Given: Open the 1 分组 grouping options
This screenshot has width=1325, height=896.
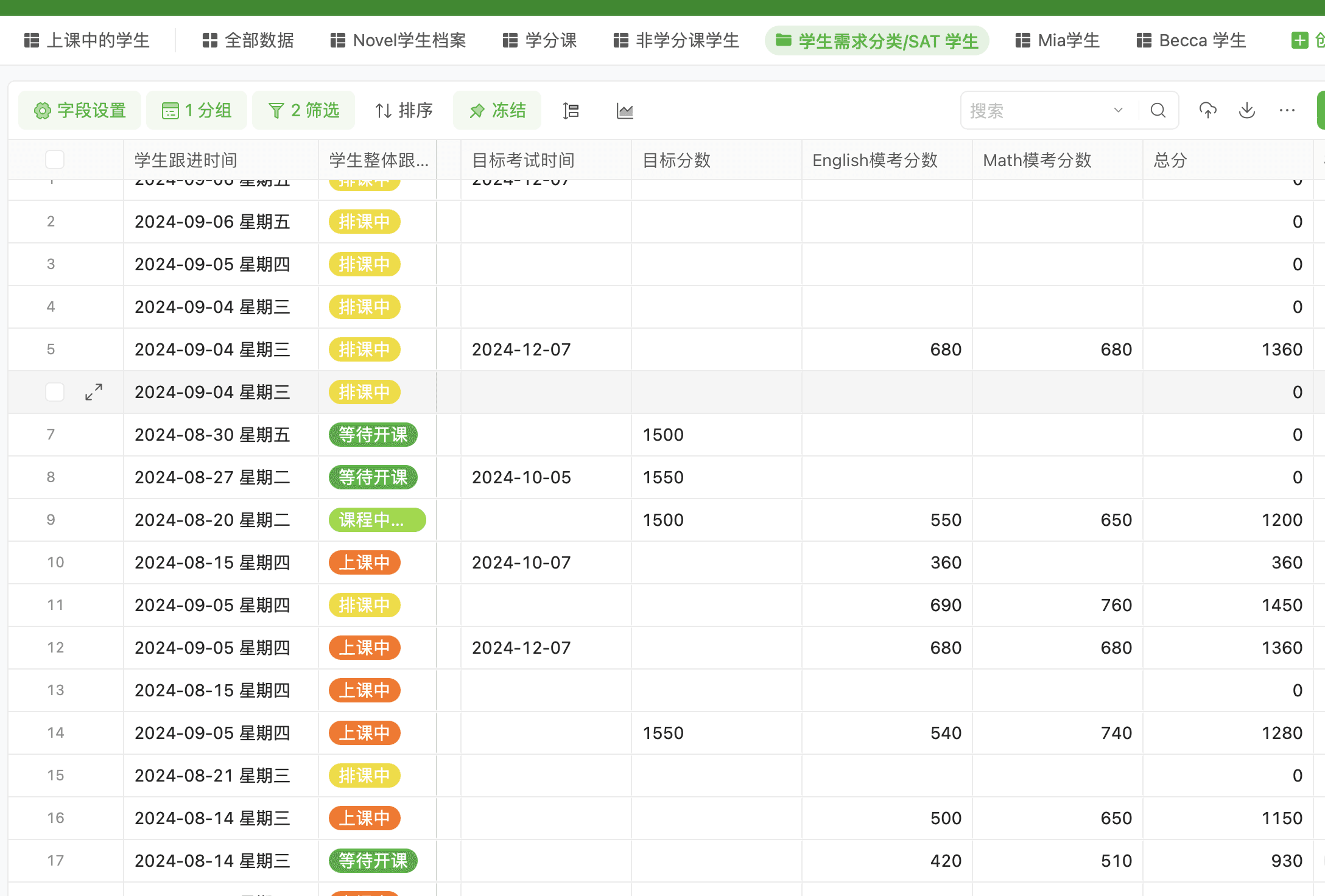Looking at the screenshot, I should (x=197, y=110).
